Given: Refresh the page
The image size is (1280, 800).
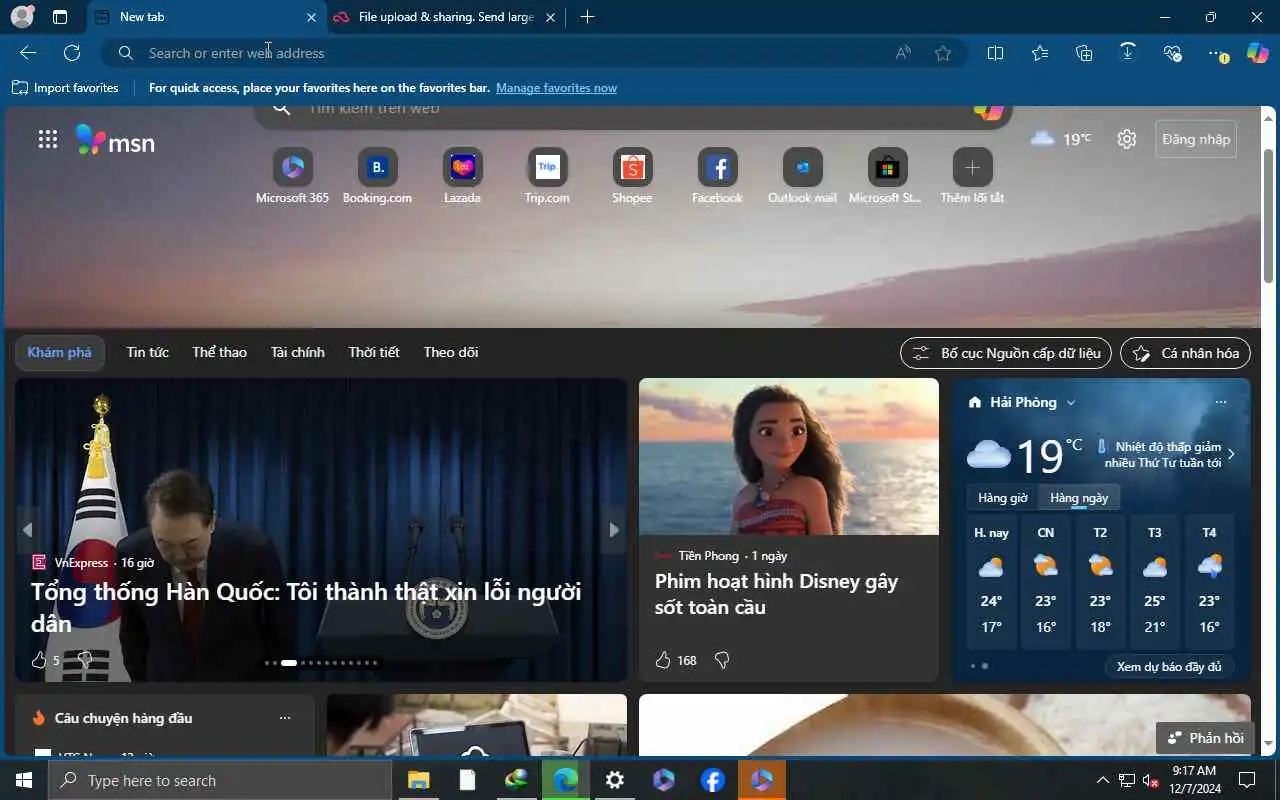Looking at the screenshot, I should point(72,53).
